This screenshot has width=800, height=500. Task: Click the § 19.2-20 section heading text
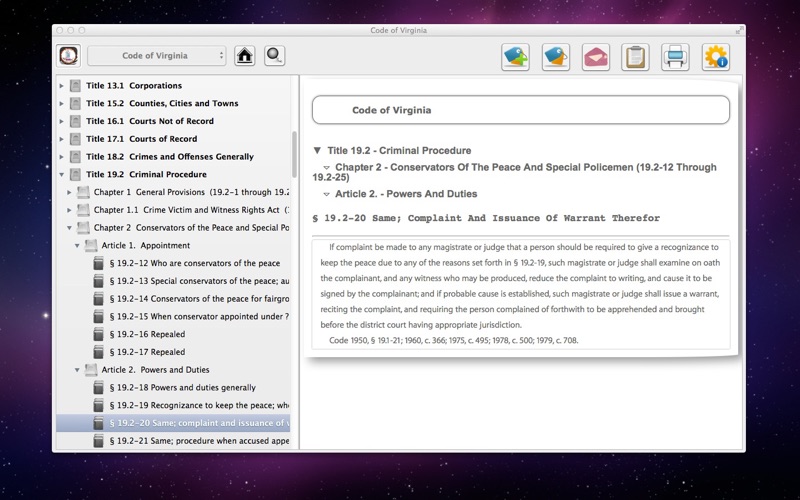click(x=486, y=218)
